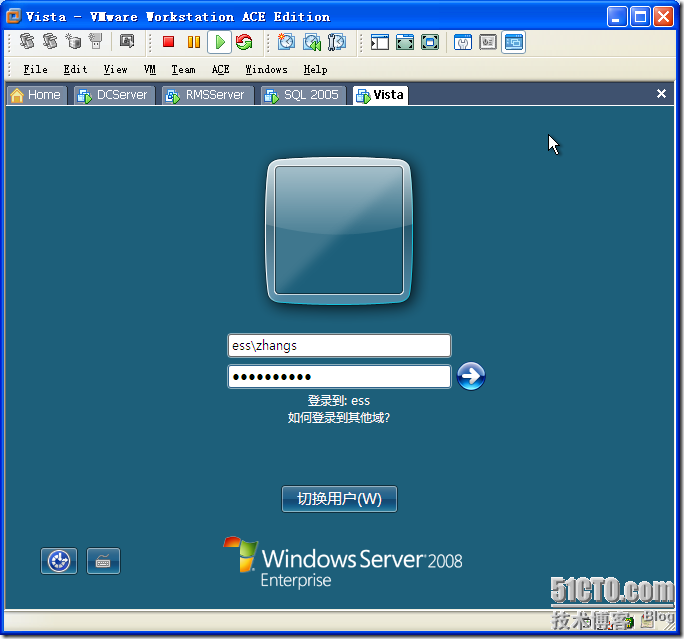Click the USB device toolbar icon
Viewport: 684px width, 639px height.
pos(96,41)
